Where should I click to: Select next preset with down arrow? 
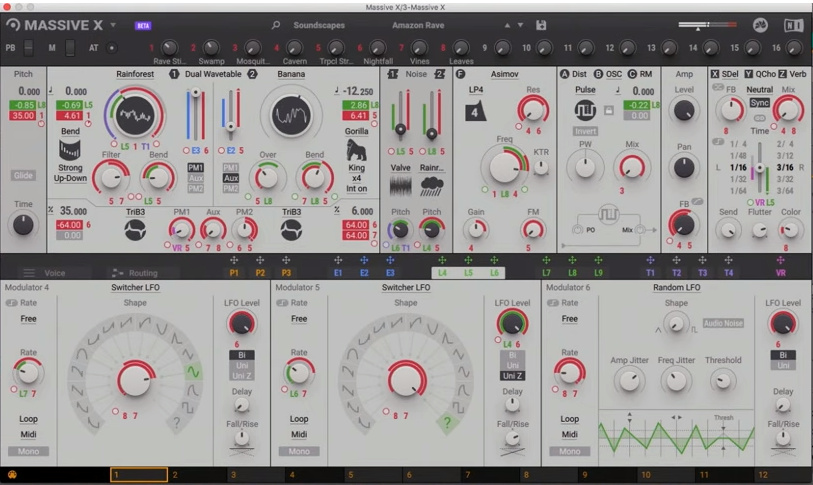pos(520,25)
